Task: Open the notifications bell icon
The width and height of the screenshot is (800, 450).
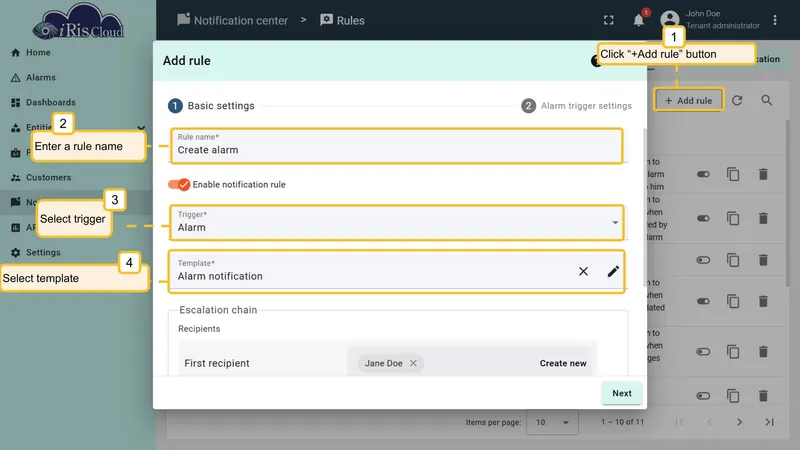Action: [638, 20]
